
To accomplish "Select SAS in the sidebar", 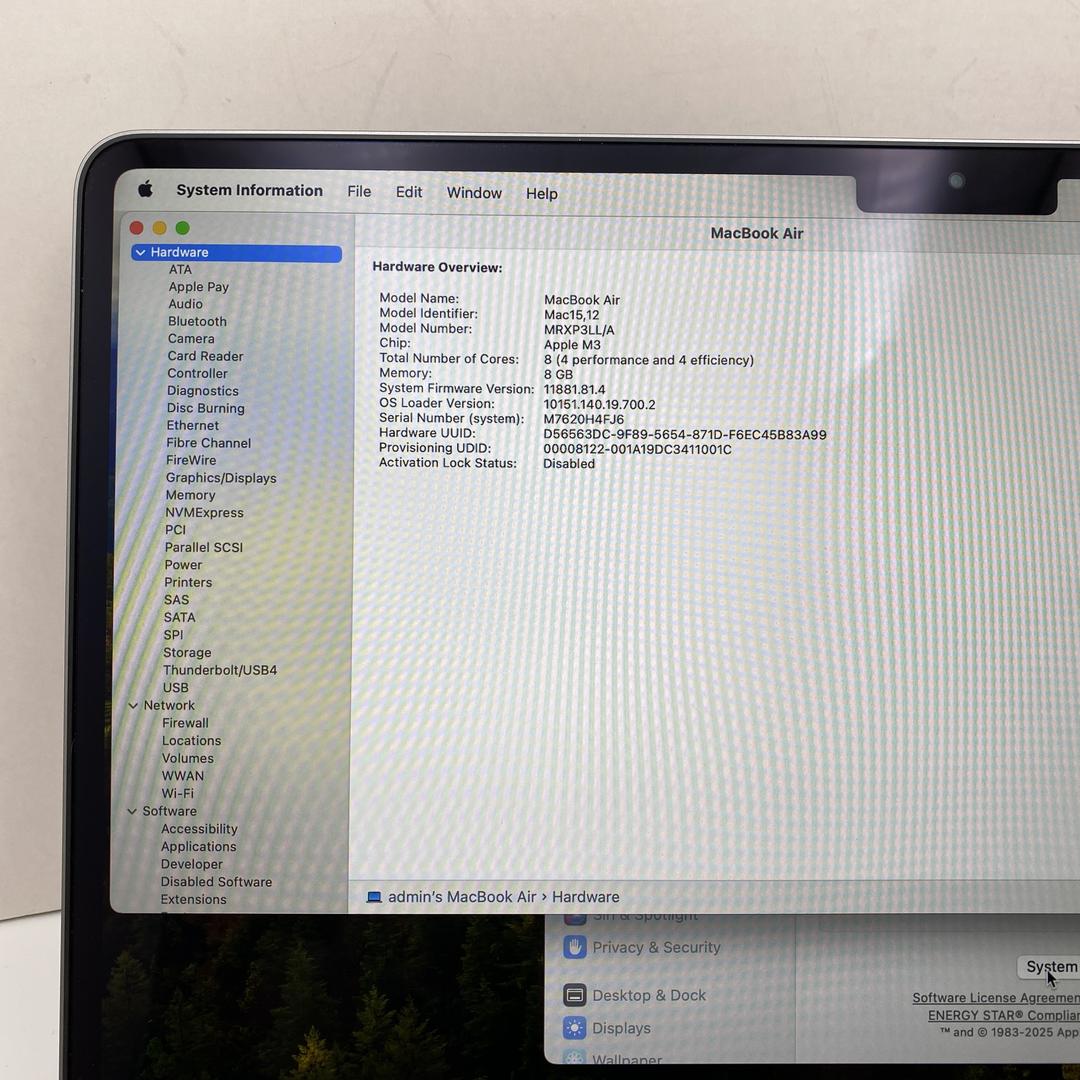I will click(x=176, y=600).
